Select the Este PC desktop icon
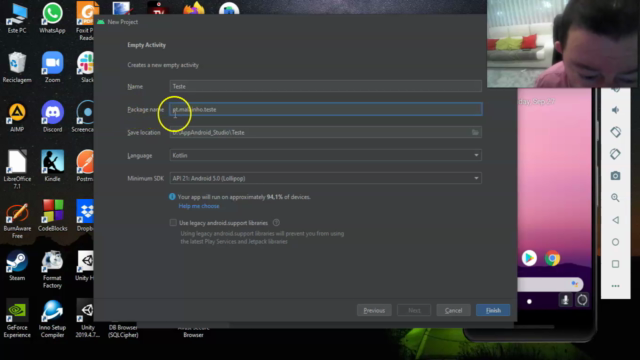Viewport: 640px width, 360px height. [17, 18]
